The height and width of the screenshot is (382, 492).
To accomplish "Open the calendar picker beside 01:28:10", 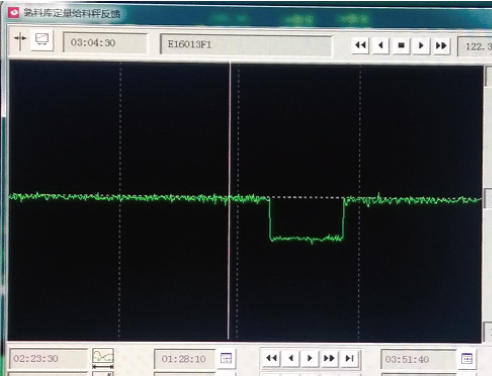I will tap(226, 358).
